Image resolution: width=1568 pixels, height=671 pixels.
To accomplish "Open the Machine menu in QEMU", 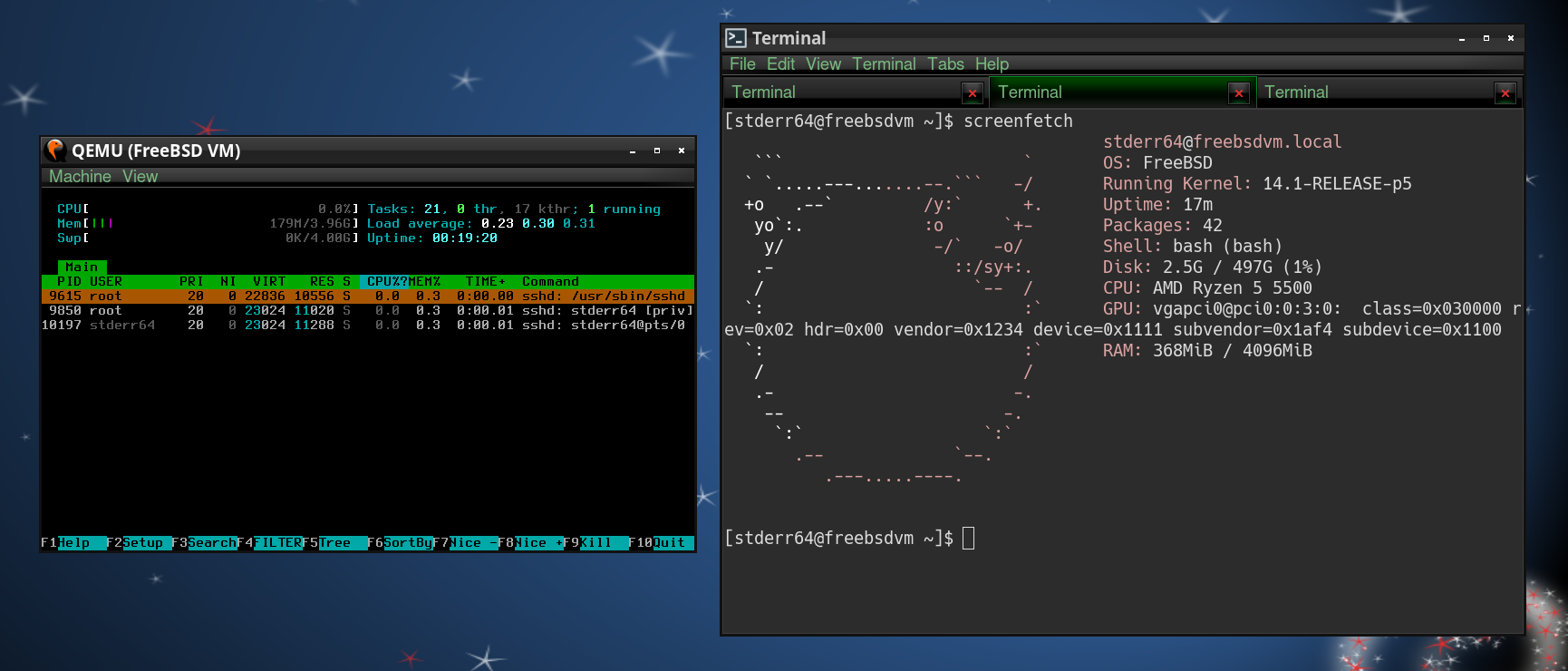I will tap(80, 177).
